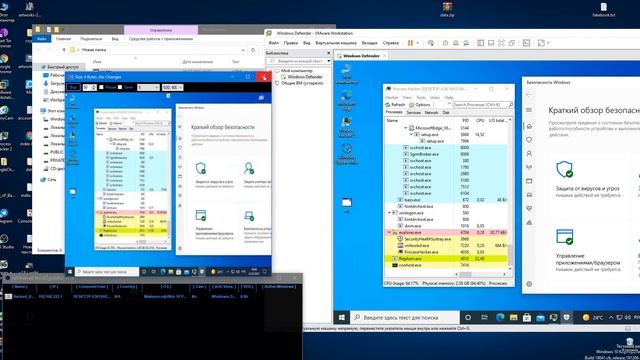Toggle the VMware library sidebar view icon
This screenshot has height=360, width=640.
(481, 43)
